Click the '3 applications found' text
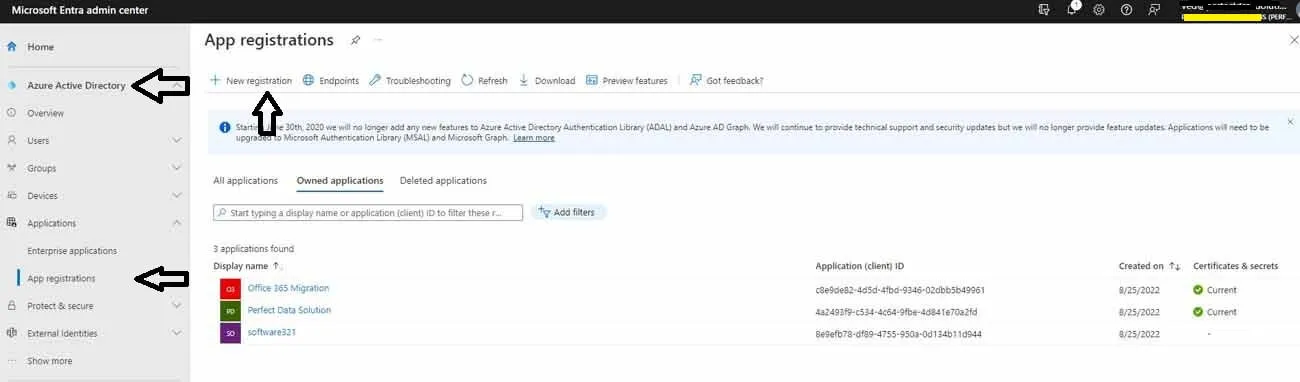 pyautogui.click(x=253, y=249)
